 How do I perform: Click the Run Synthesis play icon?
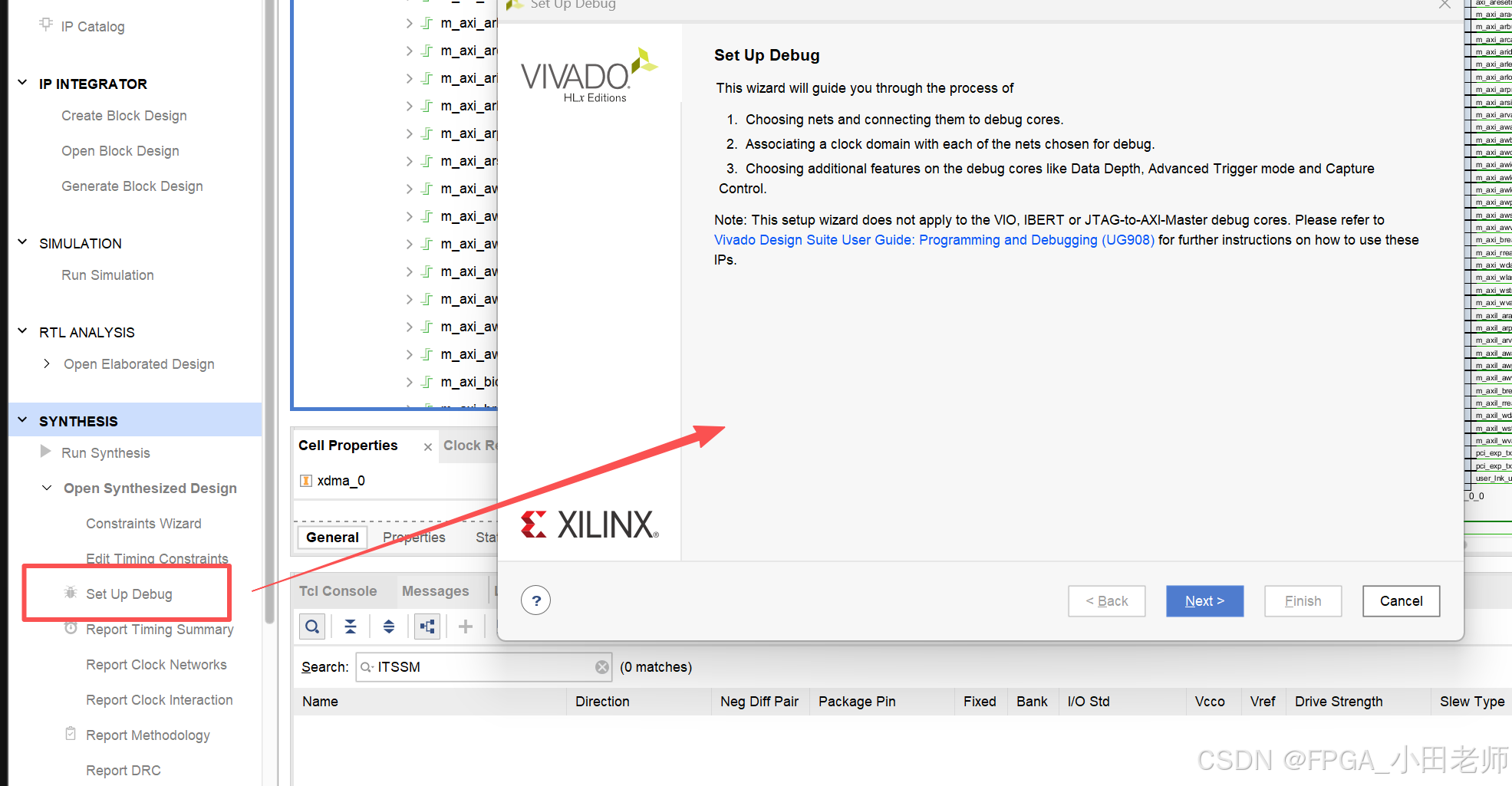(x=46, y=452)
